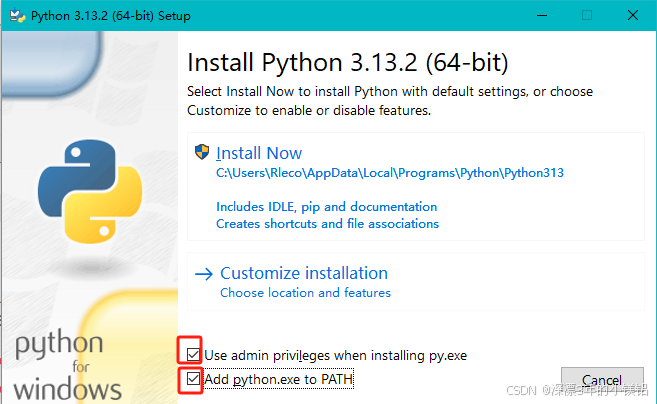Click the arrow icon beside Customize installation

[x=204, y=274]
